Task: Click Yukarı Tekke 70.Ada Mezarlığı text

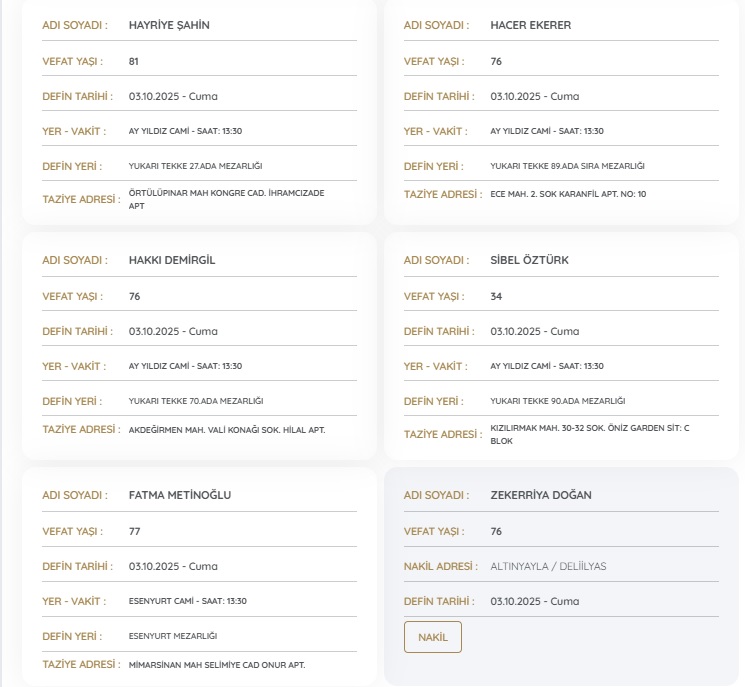Action: tap(195, 401)
